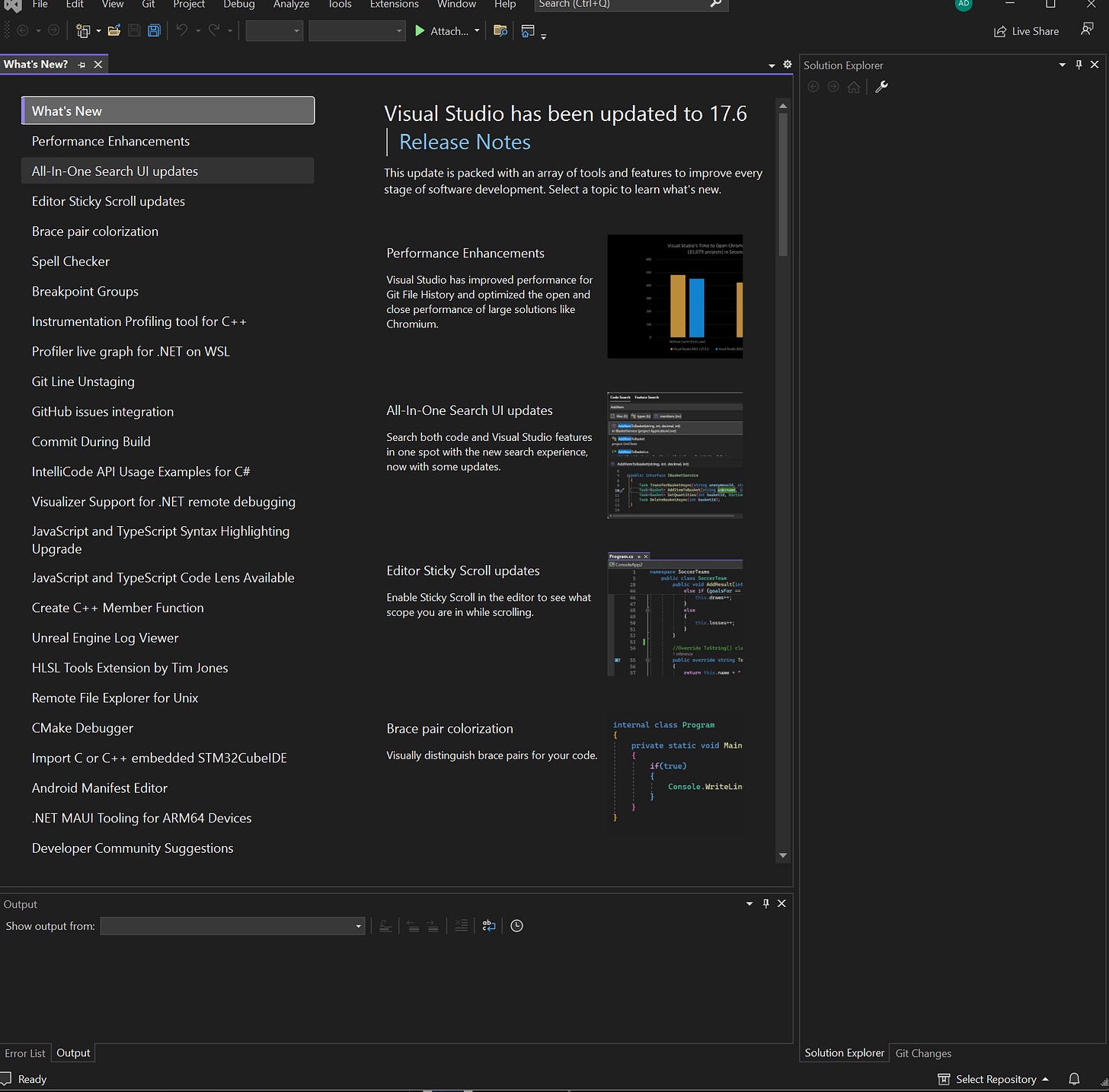Screen dimensions: 1109x1092
Task: Click the Redo arrow icon
Action: click(x=214, y=31)
